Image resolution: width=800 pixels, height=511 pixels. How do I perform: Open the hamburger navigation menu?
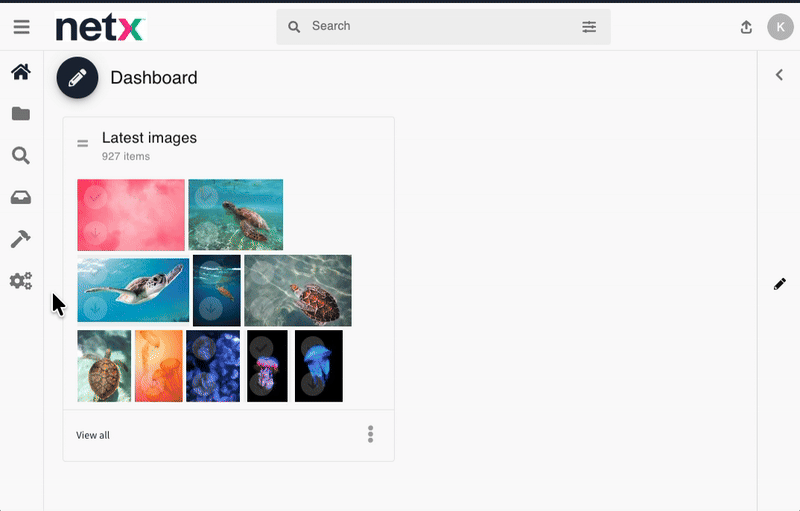(21, 27)
